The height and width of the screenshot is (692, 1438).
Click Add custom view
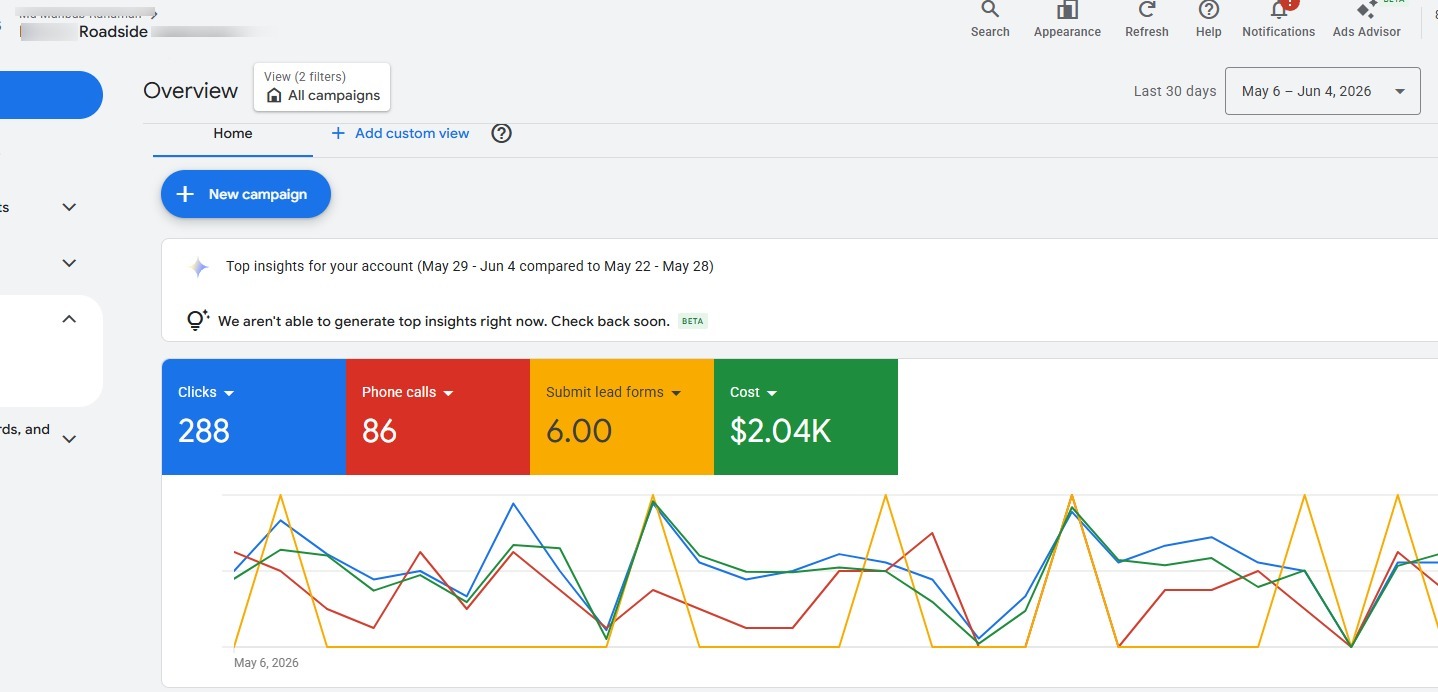coord(400,133)
